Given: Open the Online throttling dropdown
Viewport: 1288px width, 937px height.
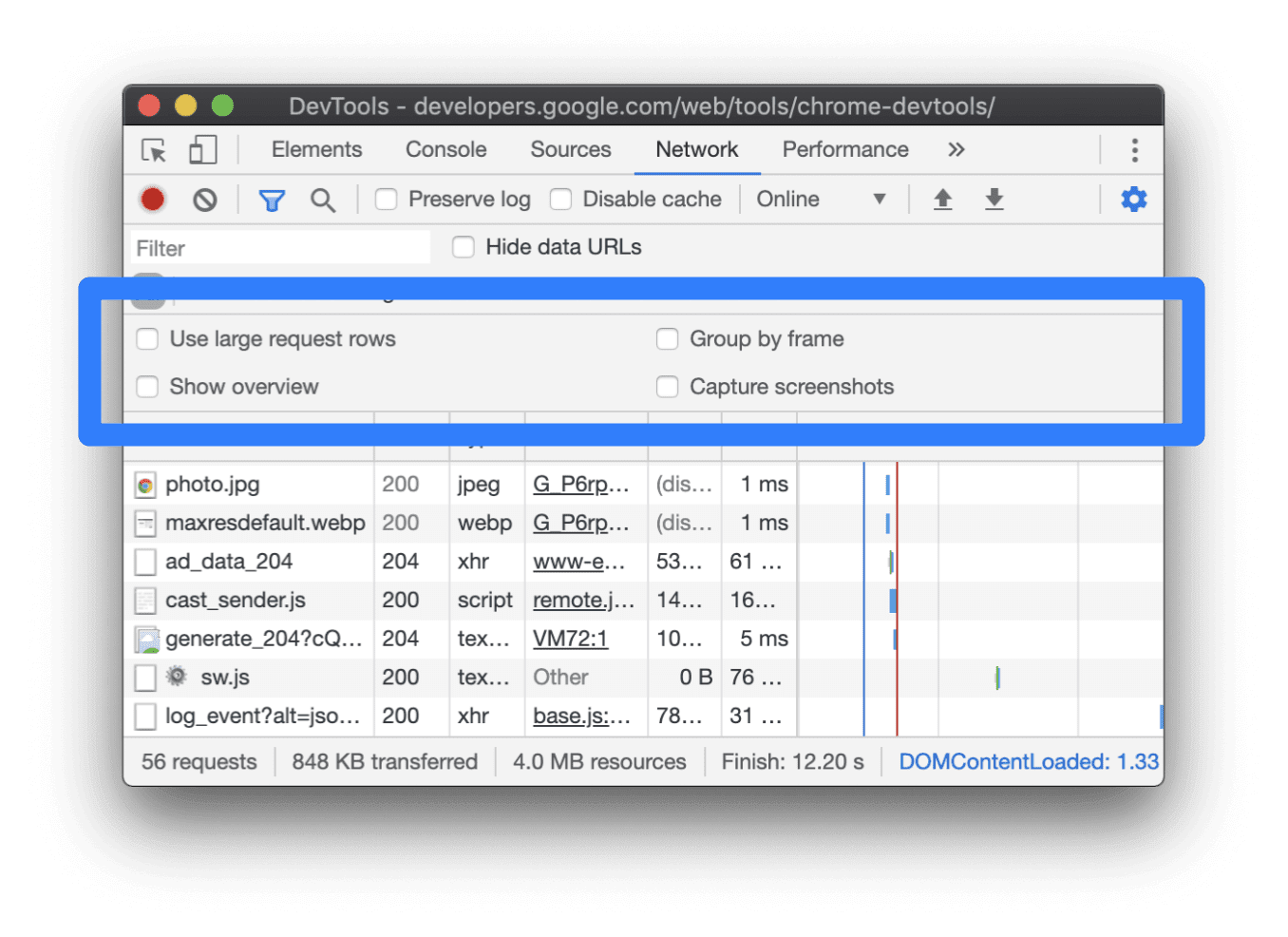Looking at the screenshot, I should tap(821, 200).
